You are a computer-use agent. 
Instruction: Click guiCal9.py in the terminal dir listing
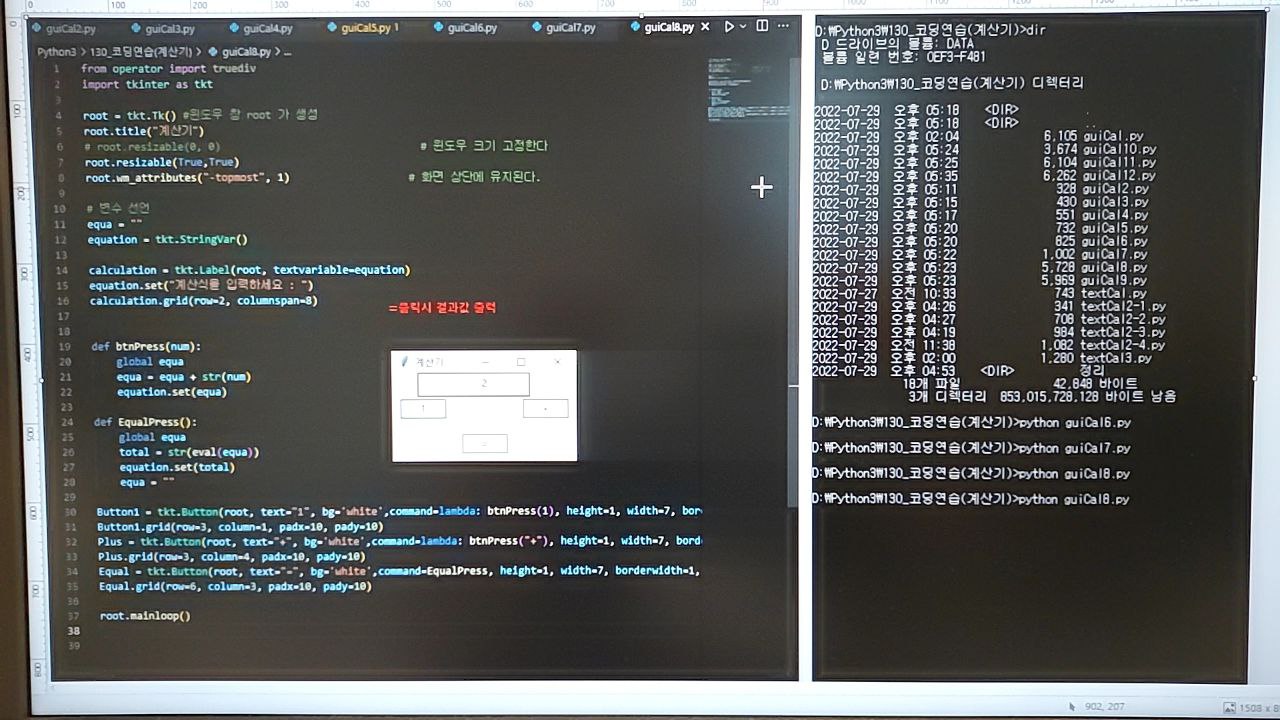pyautogui.click(x=1115, y=280)
